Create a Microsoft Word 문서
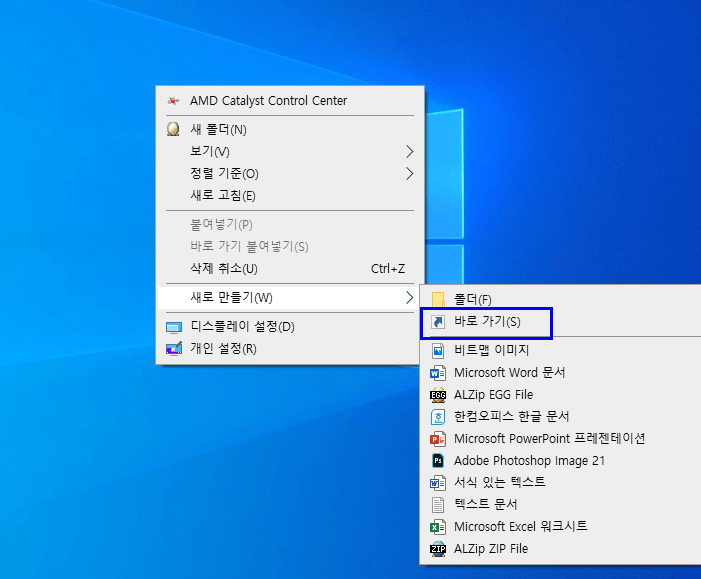 [561, 372]
